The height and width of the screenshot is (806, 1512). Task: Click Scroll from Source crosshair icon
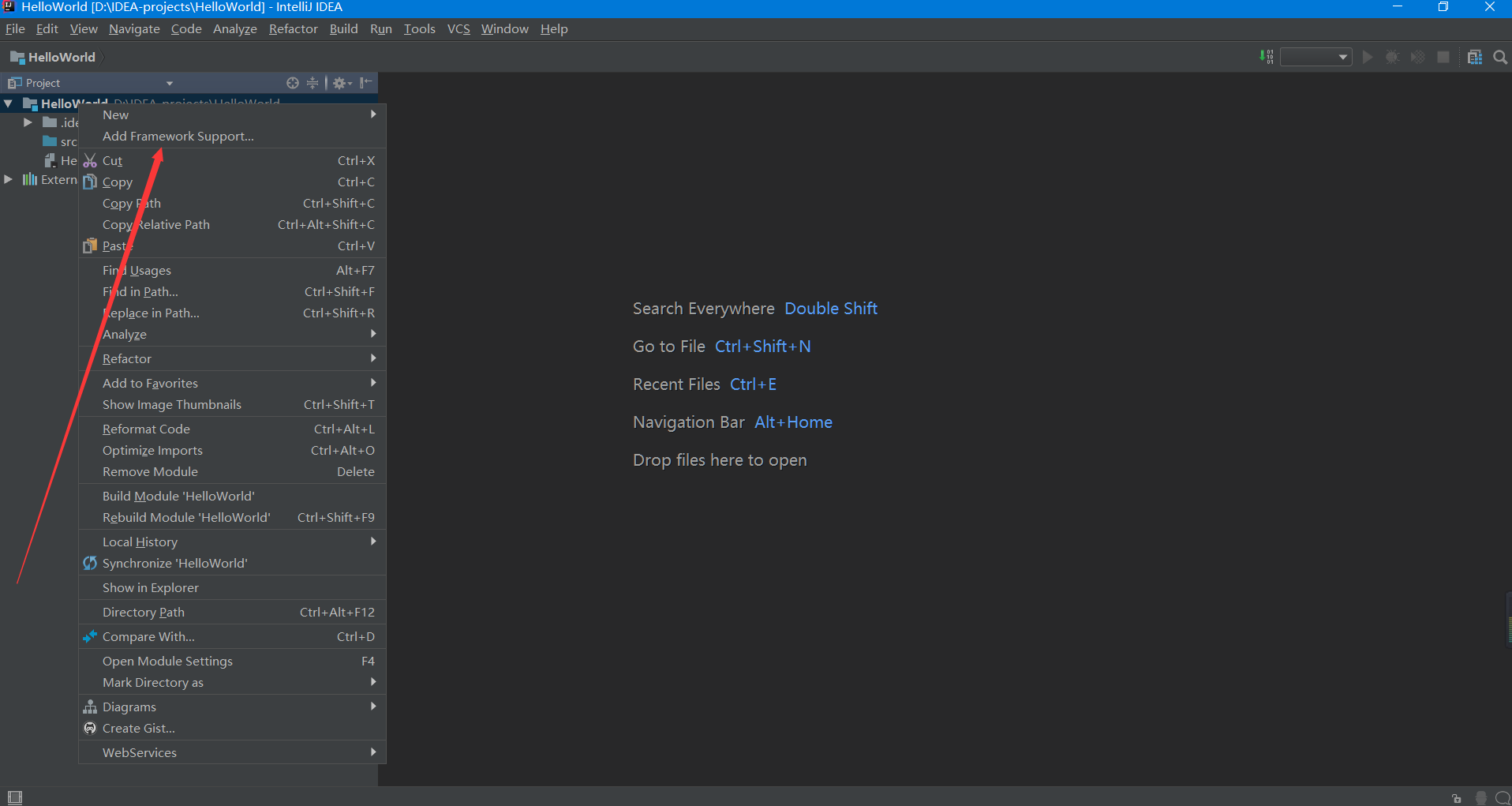(293, 83)
